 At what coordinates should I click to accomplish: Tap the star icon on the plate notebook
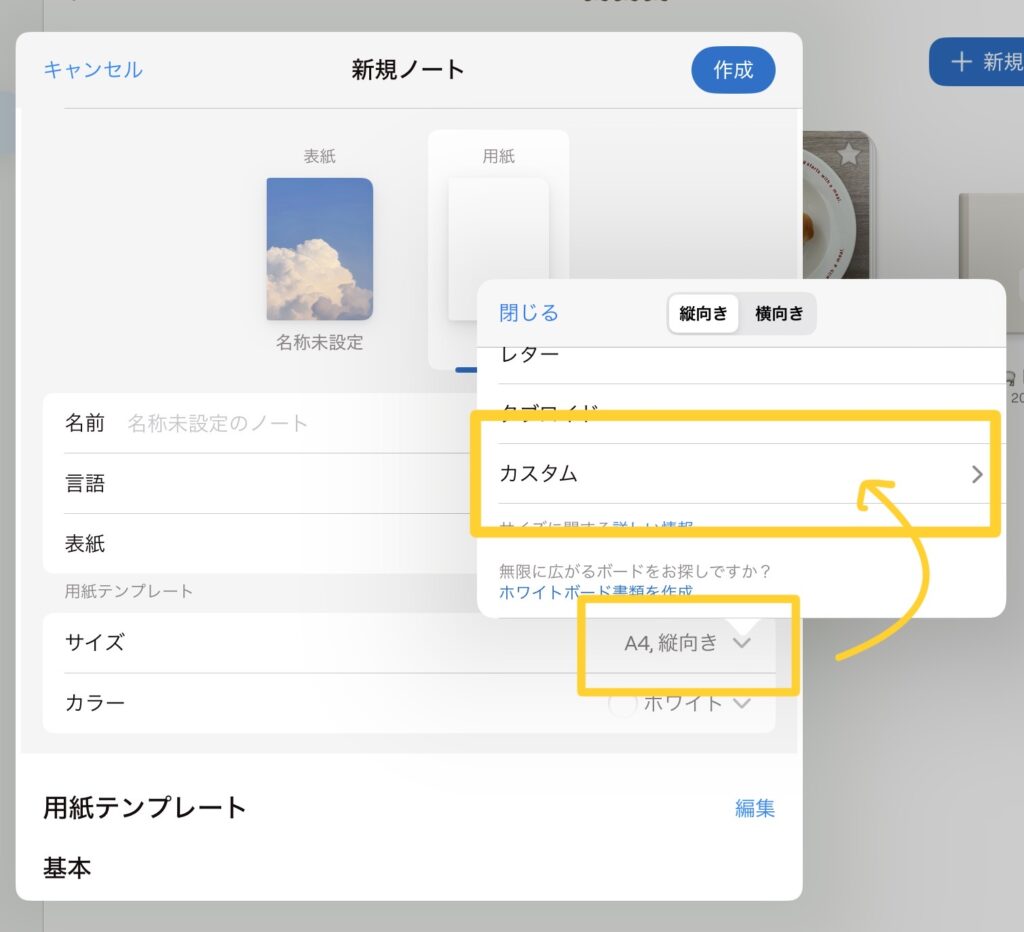(x=848, y=154)
